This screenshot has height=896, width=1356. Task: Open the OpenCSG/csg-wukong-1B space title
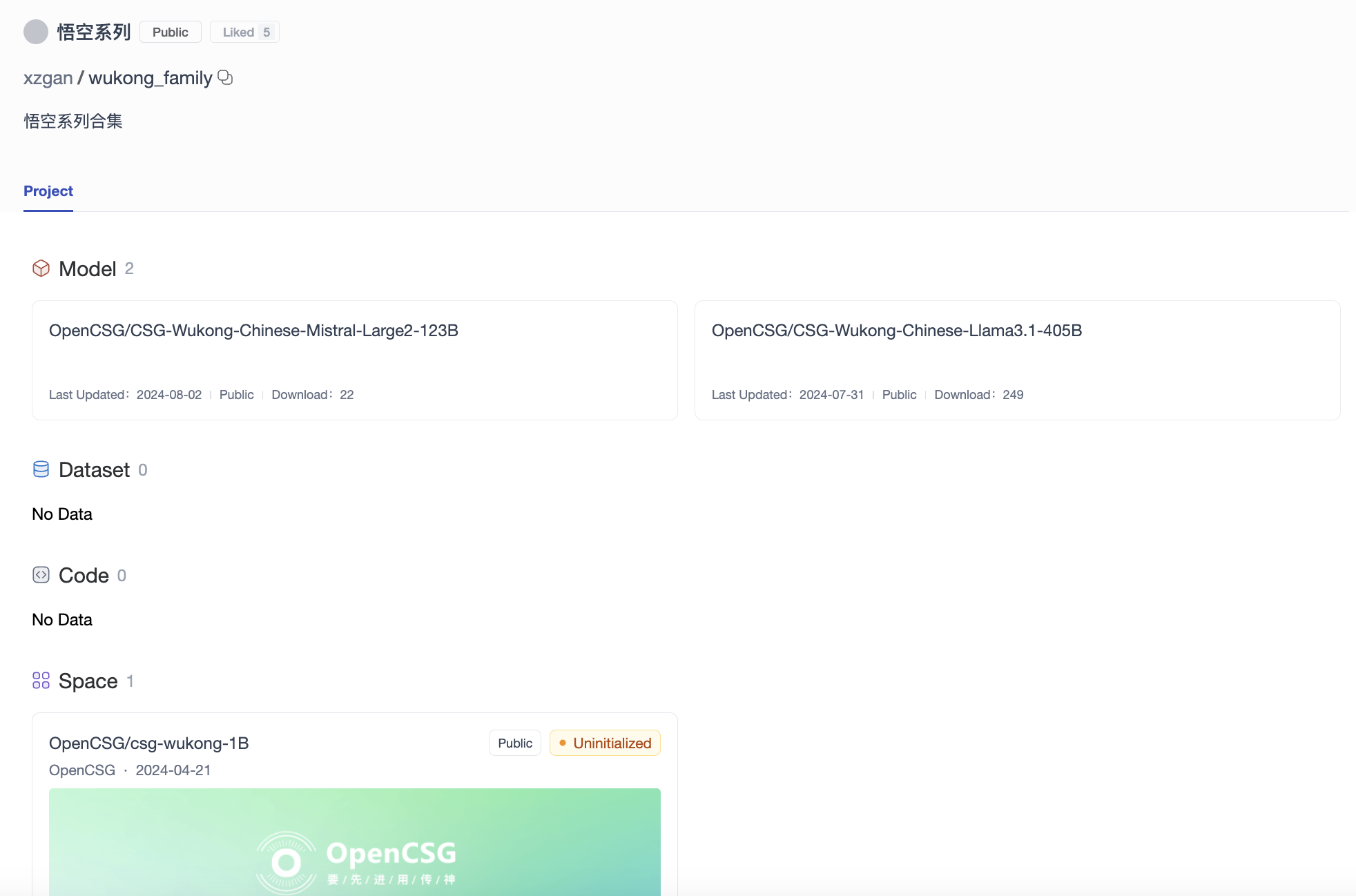(x=148, y=743)
